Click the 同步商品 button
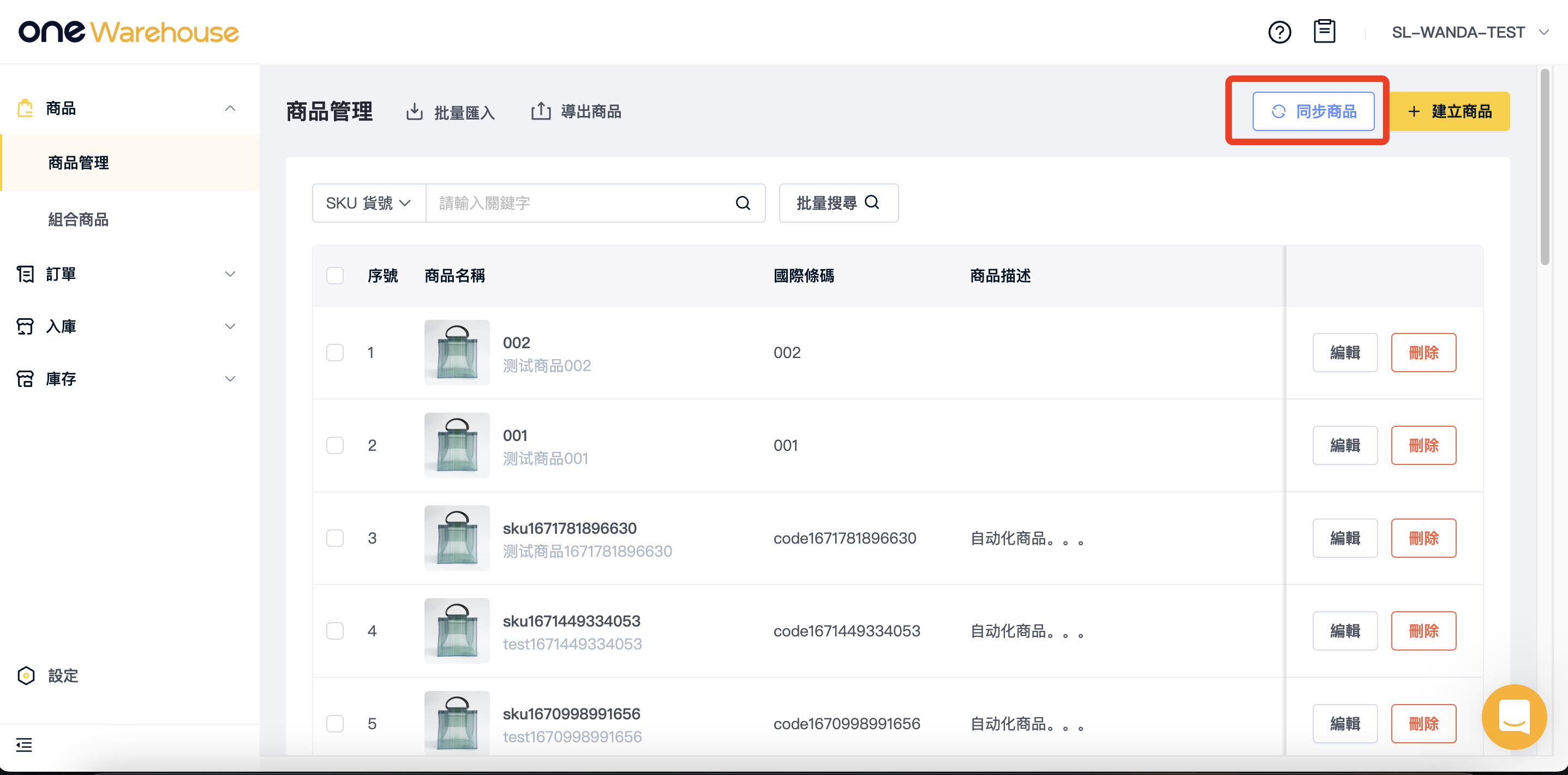 tap(1314, 111)
